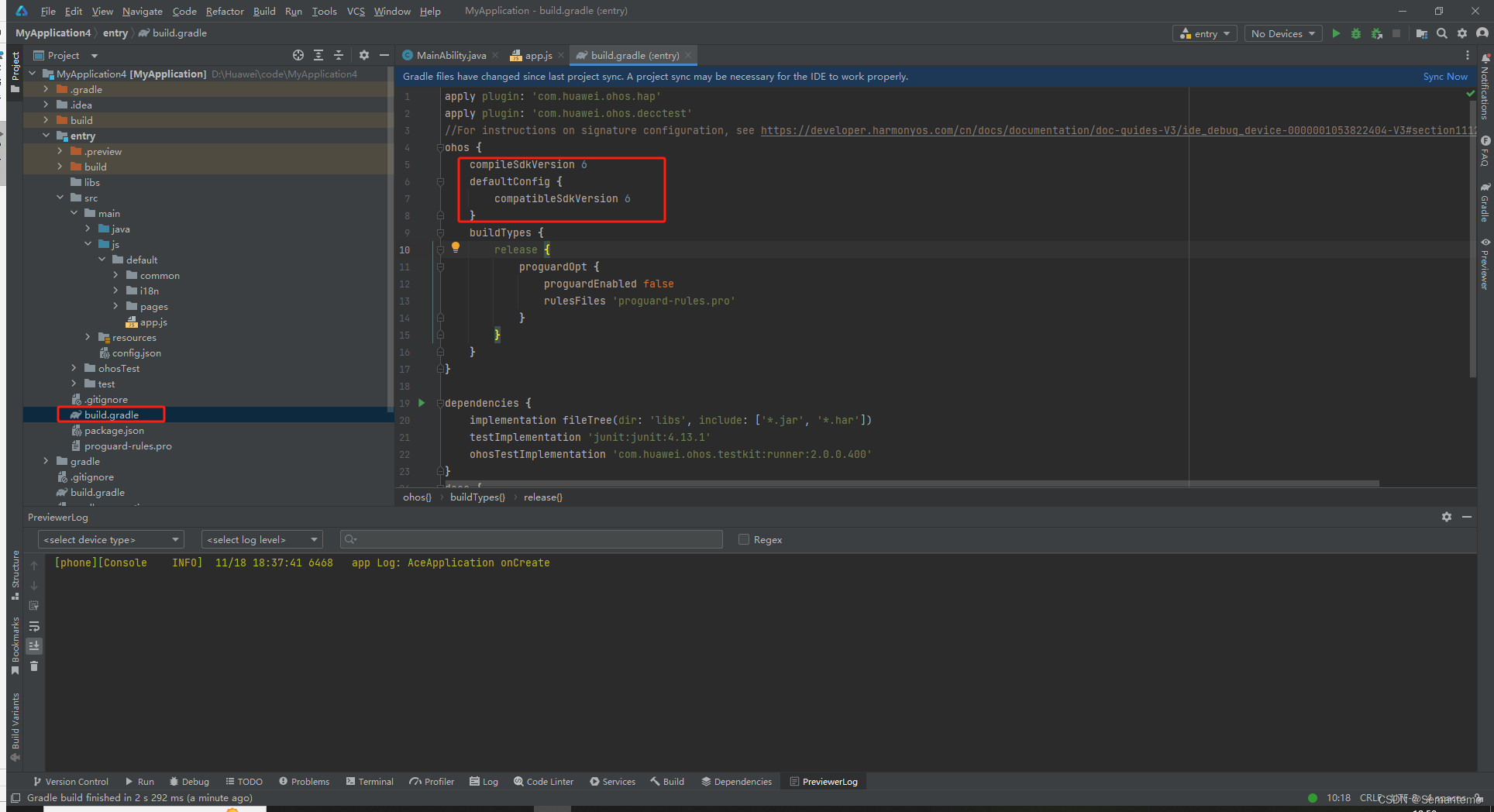Open Project panel options gear
1494x812 pixels.
tap(364, 55)
